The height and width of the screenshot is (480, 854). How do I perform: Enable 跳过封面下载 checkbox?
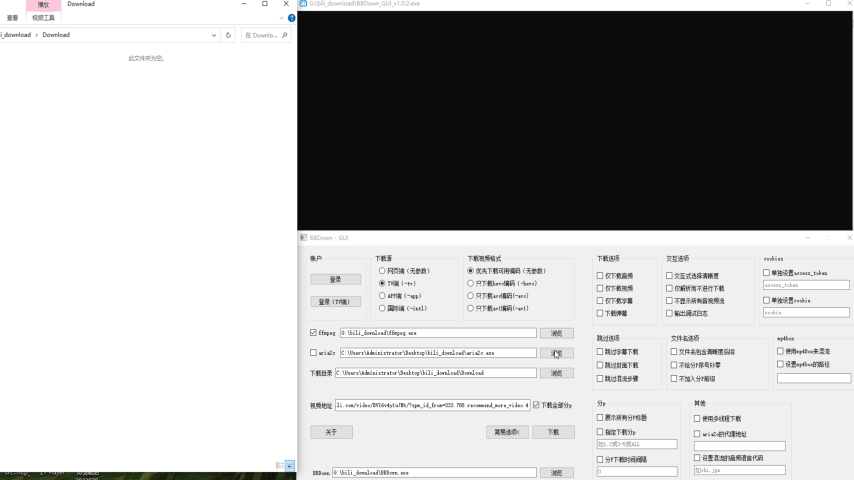[x=600, y=365]
